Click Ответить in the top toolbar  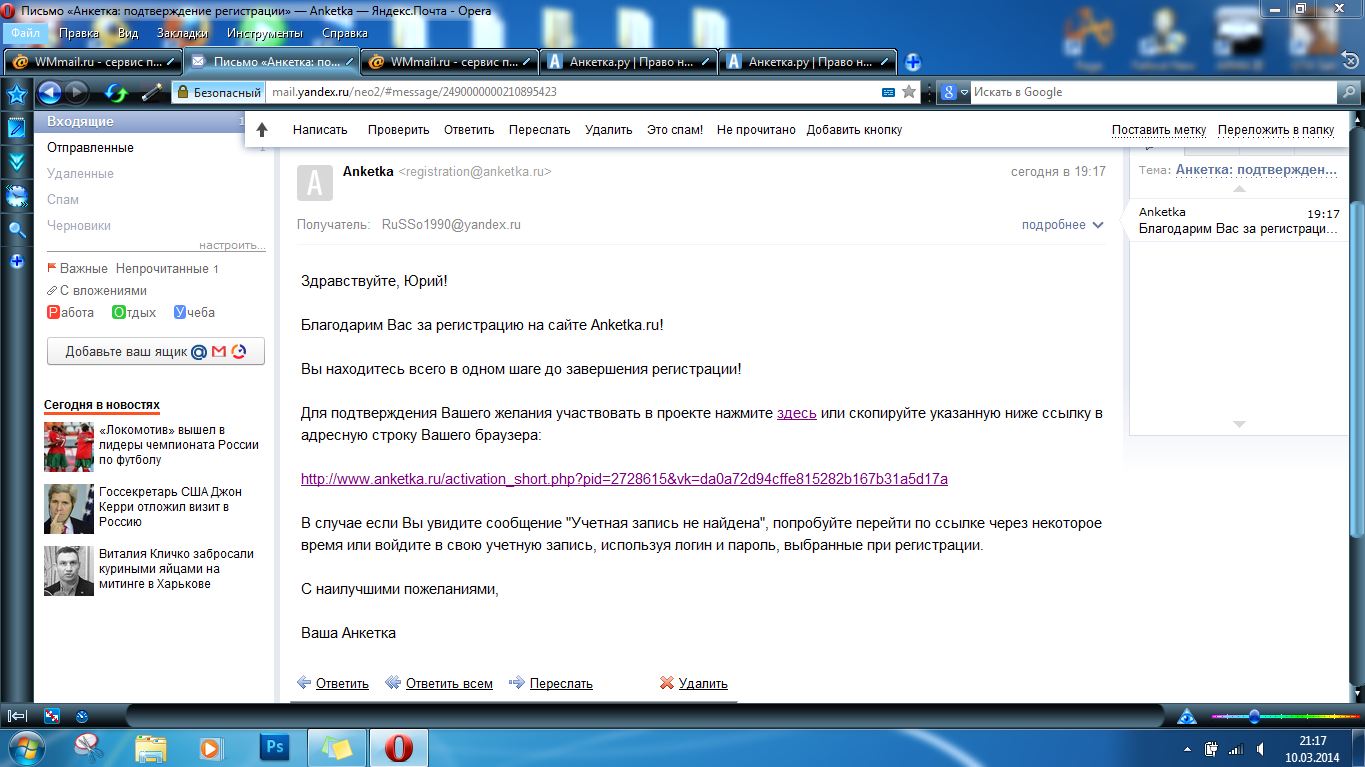469,130
